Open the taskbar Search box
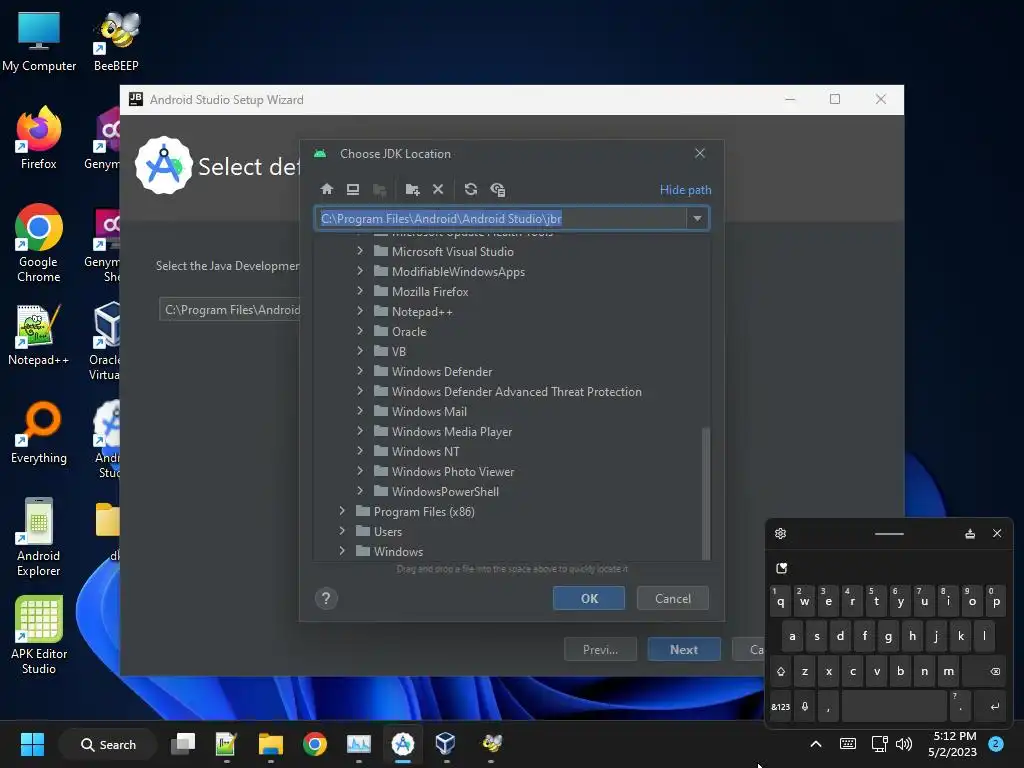The width and height of the screenshot is (1024, 768). (x=108, y=744)
